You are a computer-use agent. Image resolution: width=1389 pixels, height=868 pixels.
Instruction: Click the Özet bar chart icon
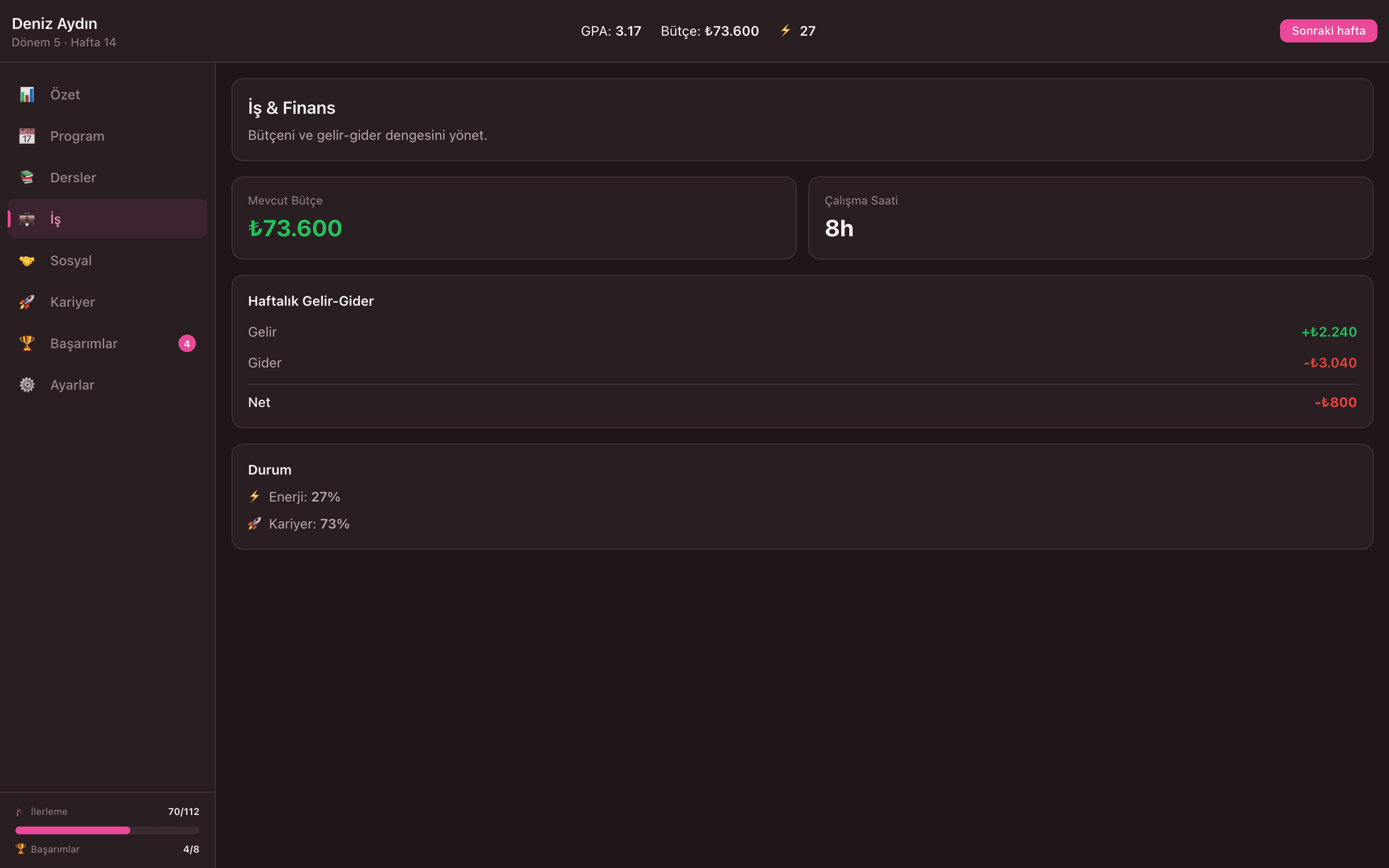[27, 95]
